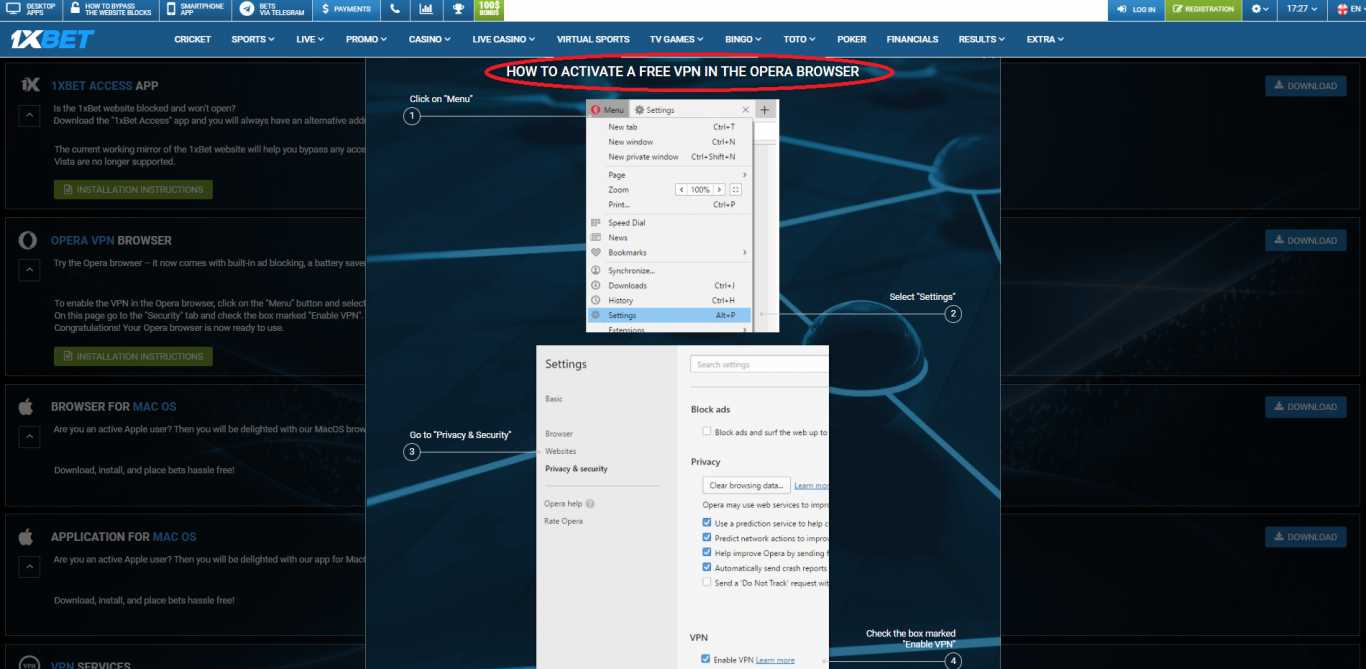Image resolution: width=1366 pixels, height=669 pixels.
Task: Expand the Toto menu
Action: click(x=798, y=39)
